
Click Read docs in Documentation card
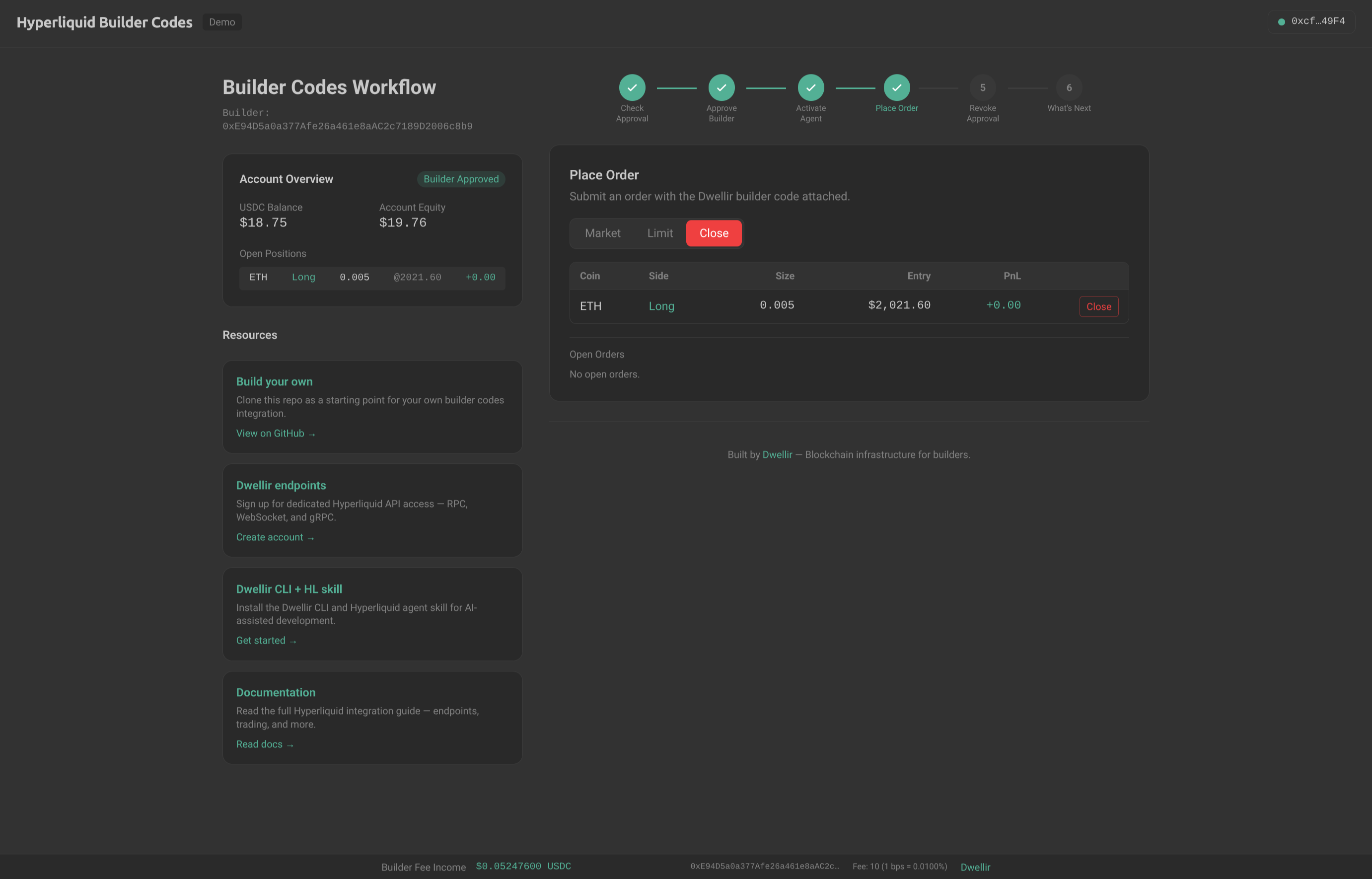click(264, 744)
